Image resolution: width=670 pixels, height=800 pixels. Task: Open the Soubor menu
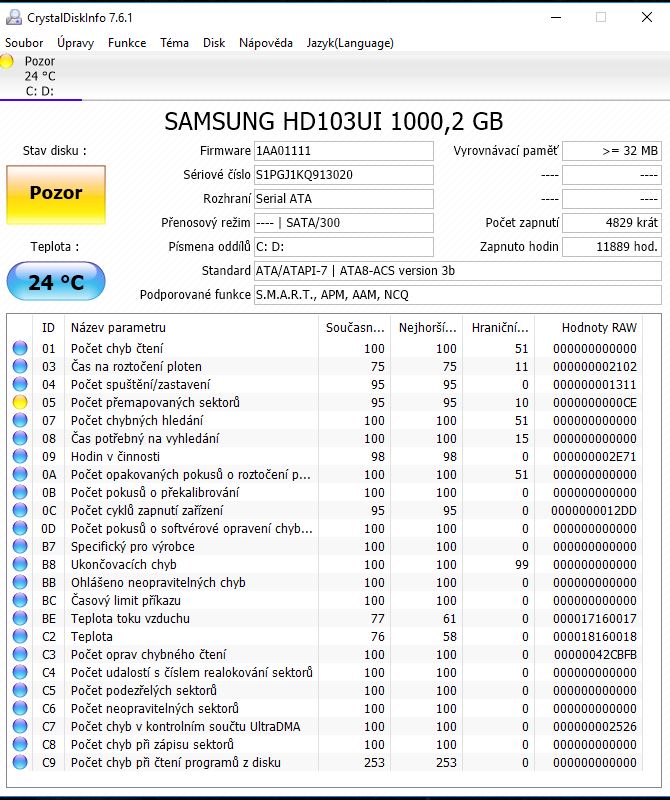point(24,43)
